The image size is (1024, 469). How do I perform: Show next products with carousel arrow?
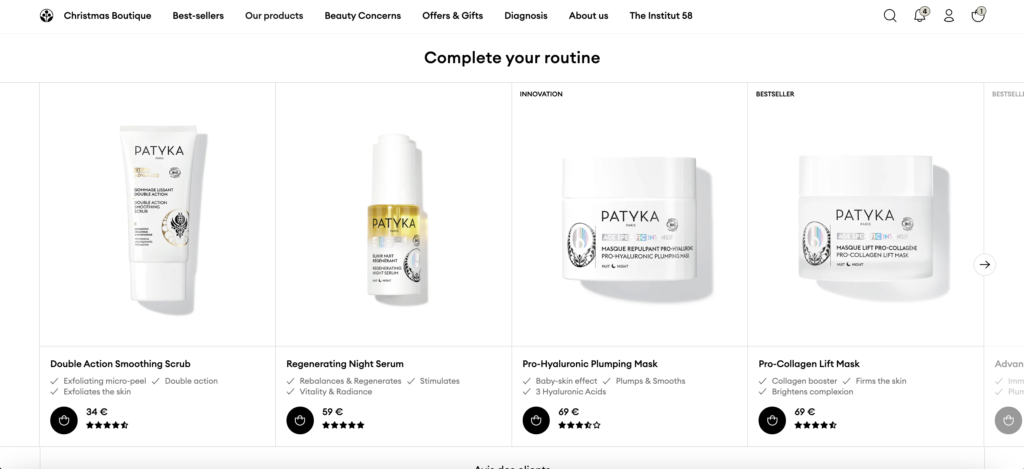985,265
